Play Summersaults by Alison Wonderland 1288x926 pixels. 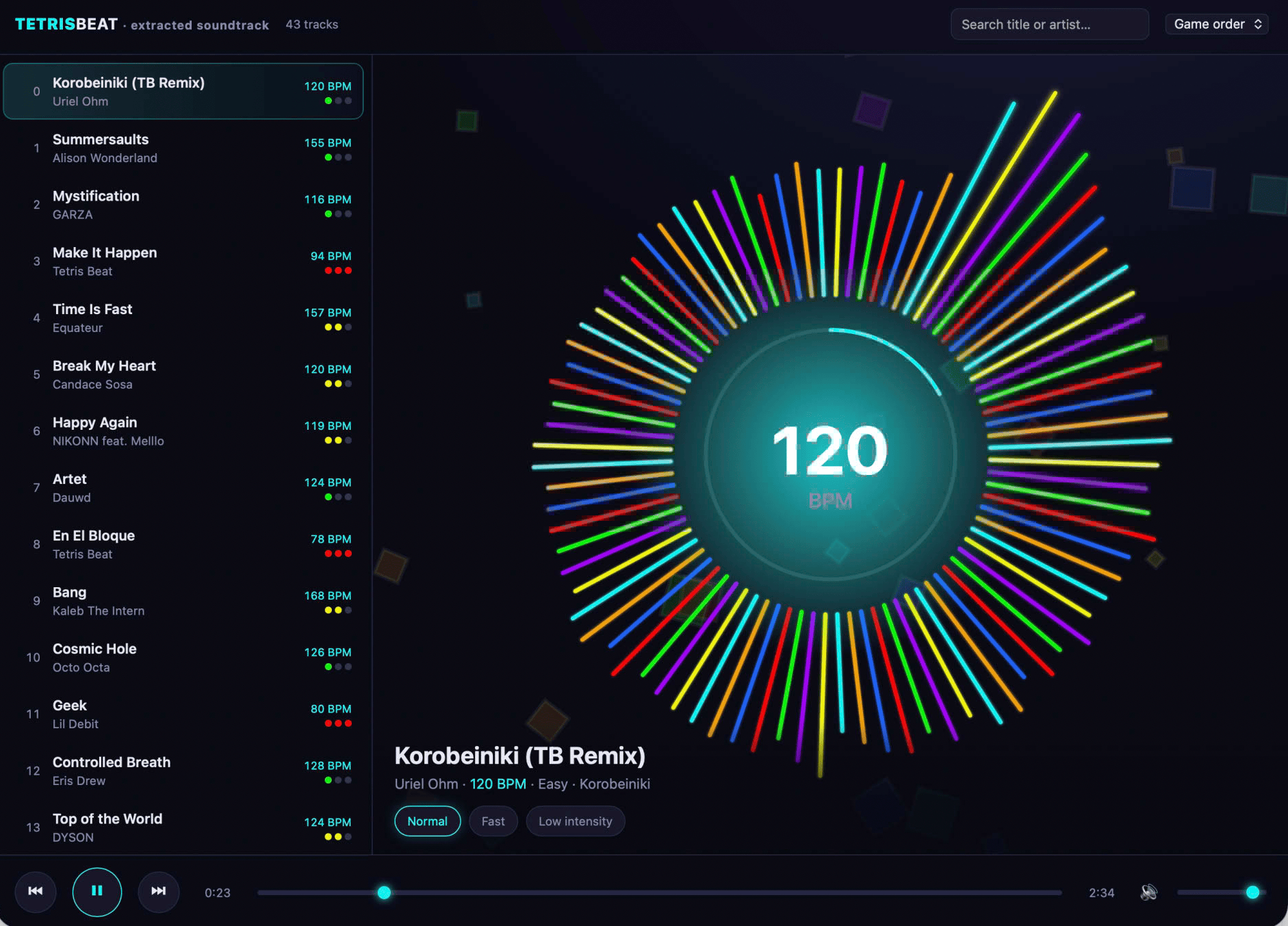pos(183,148)
